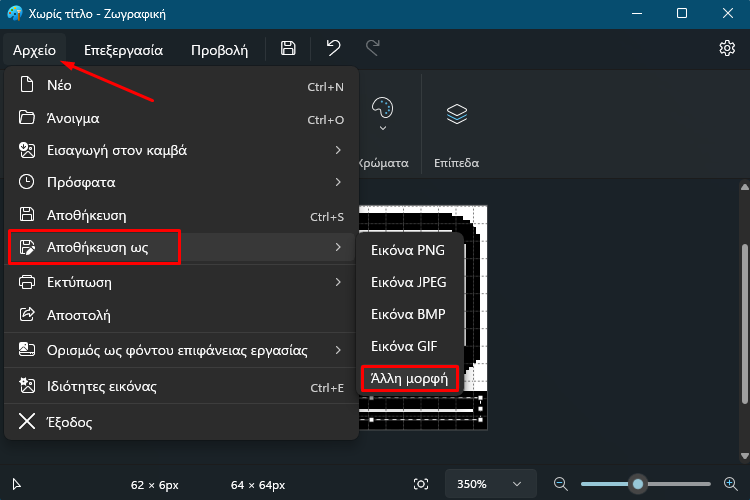Viewport: 750px width, 500px height.
Task: Save as Εικόνα GIF
Action: tap(410, 346)
